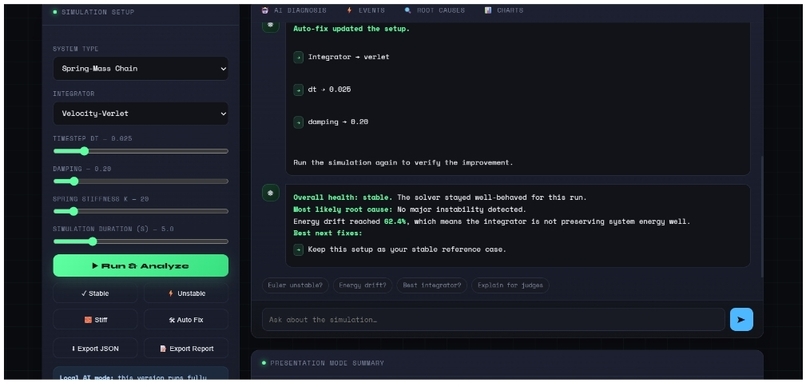
Task: Click the lightning icon on Events tab
Action: point(350,10)
